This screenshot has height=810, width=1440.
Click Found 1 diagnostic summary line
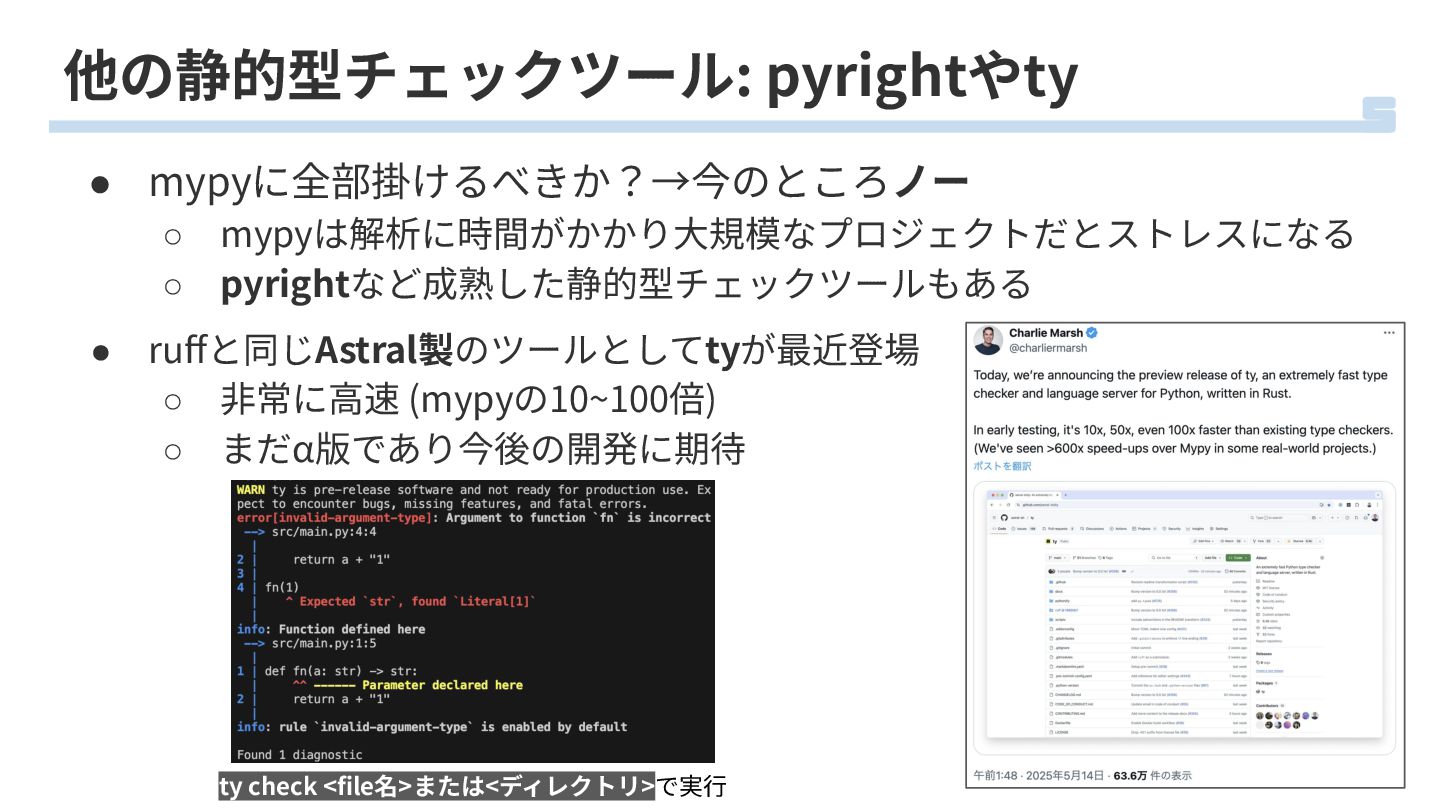tap(300, 754)
